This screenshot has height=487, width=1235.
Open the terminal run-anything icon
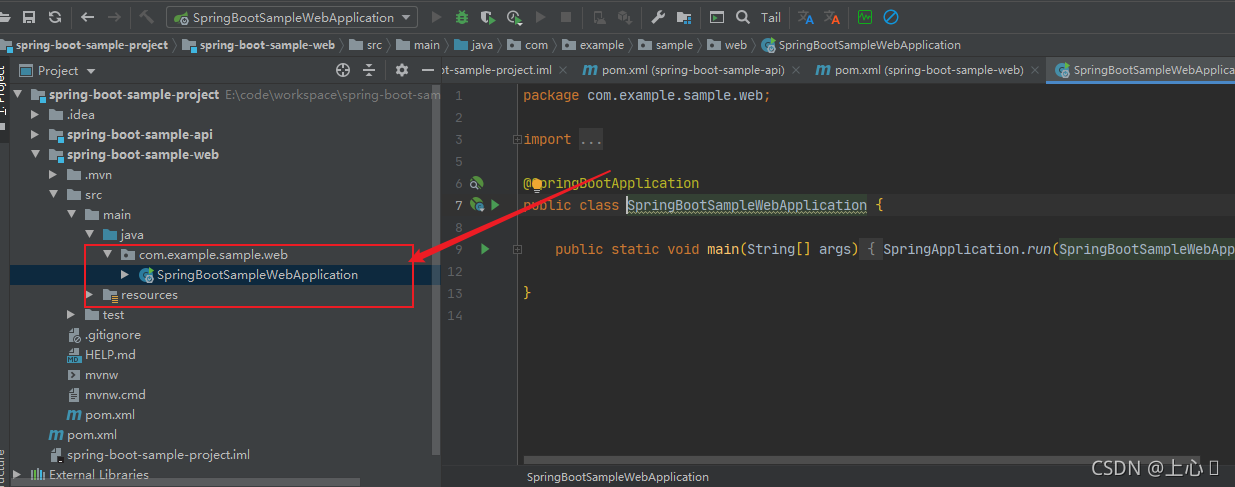tap(717, 17)
